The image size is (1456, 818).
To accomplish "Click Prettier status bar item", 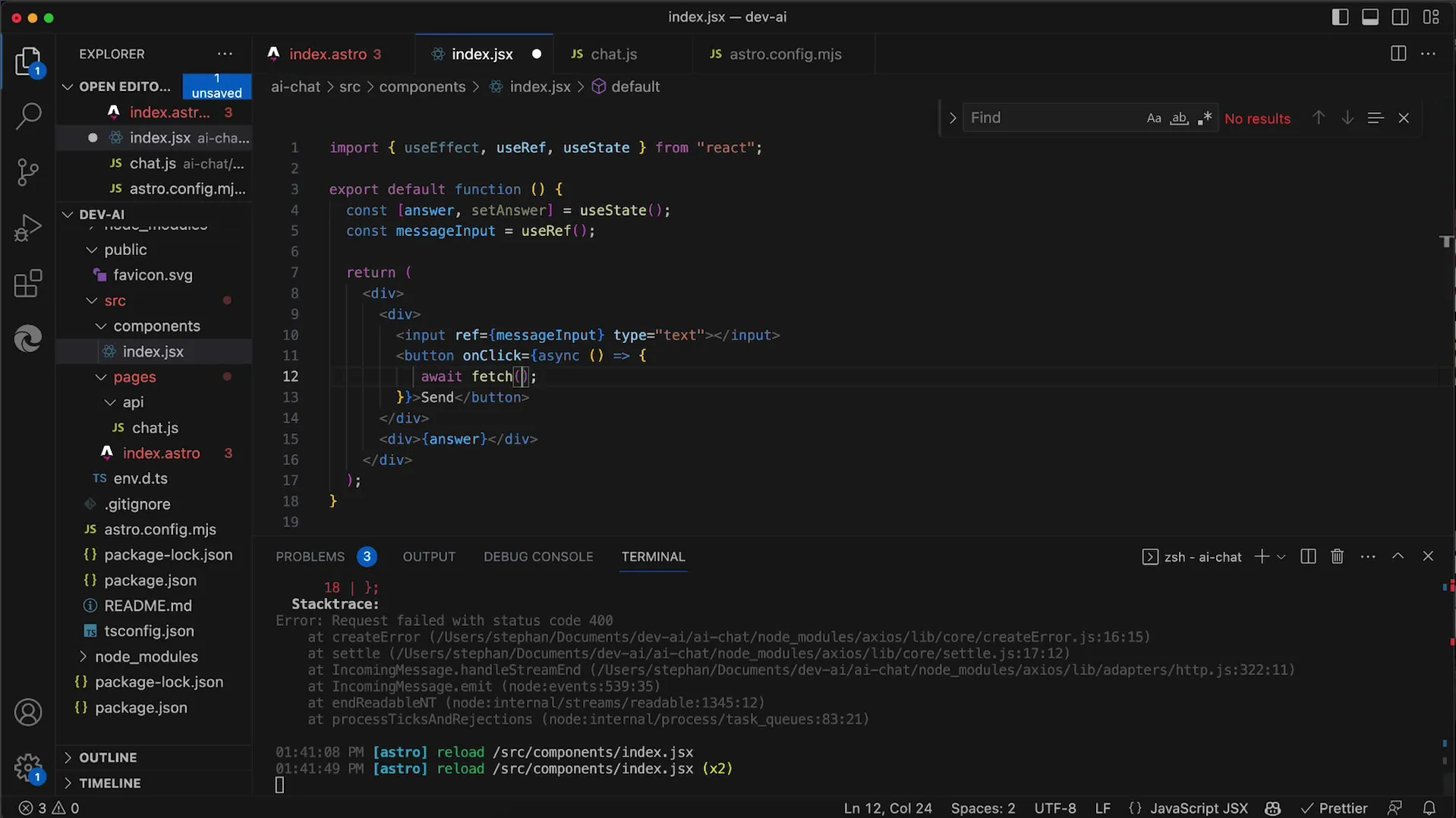I will (1334, 808).
